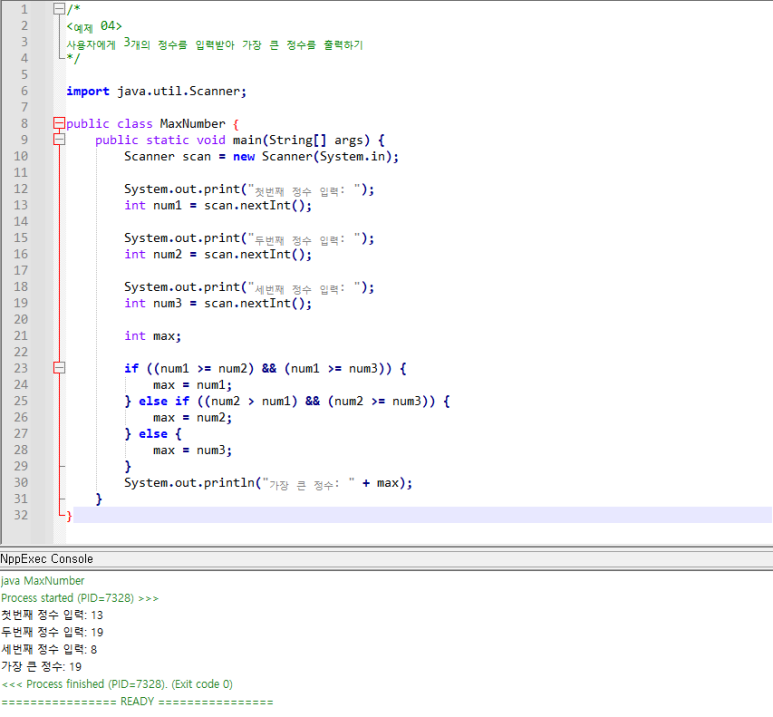Click 'java.util.Scanner;' on line 6
773x717 pixels.
click(x=181, y=91)
